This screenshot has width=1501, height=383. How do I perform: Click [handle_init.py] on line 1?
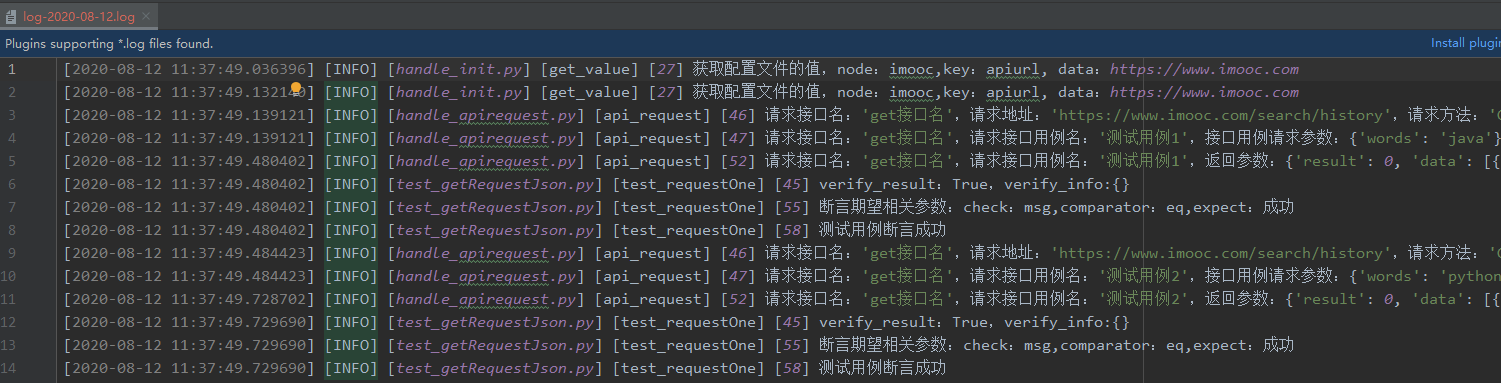[458, 69]
